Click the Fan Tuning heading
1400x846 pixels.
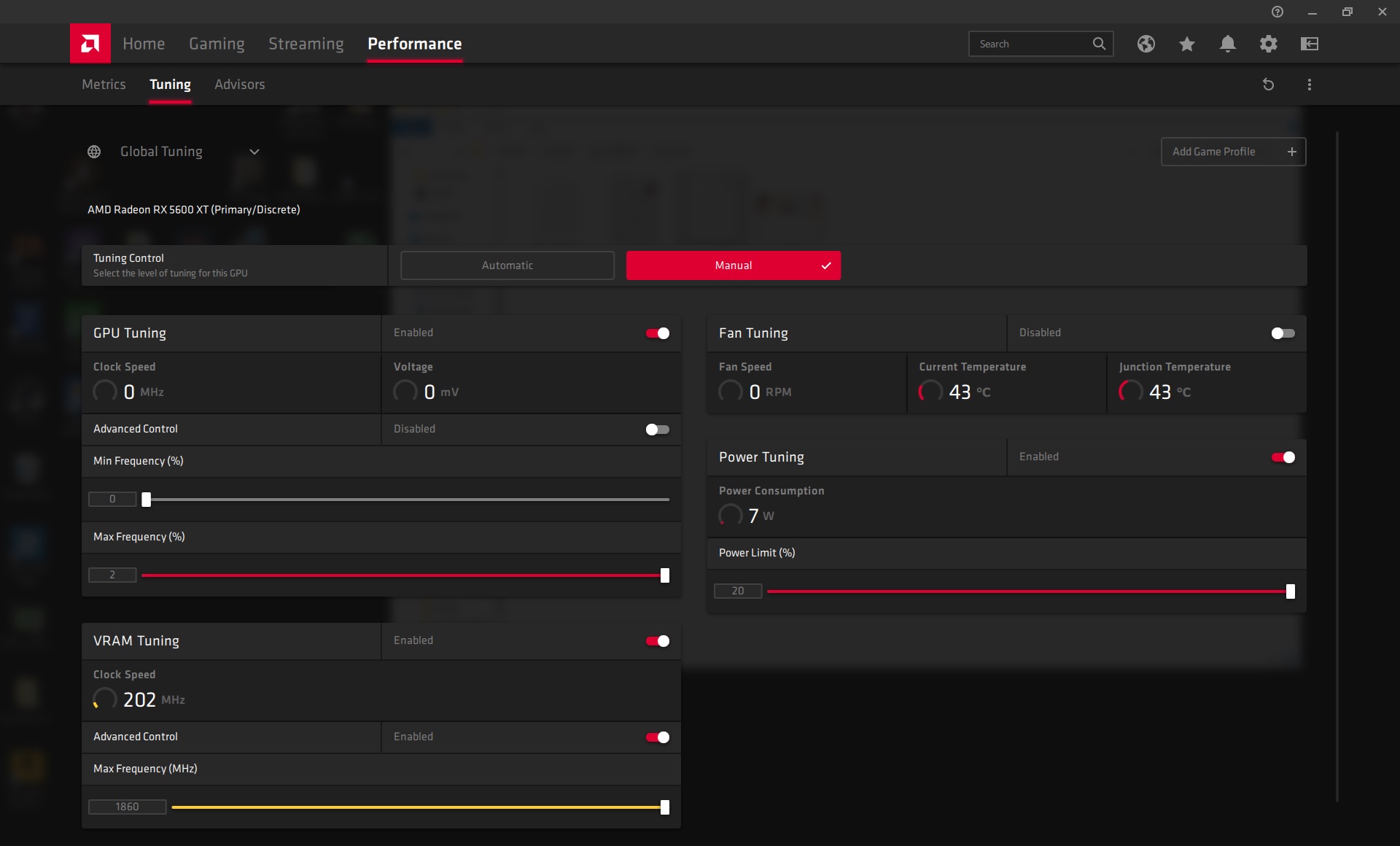753,333
